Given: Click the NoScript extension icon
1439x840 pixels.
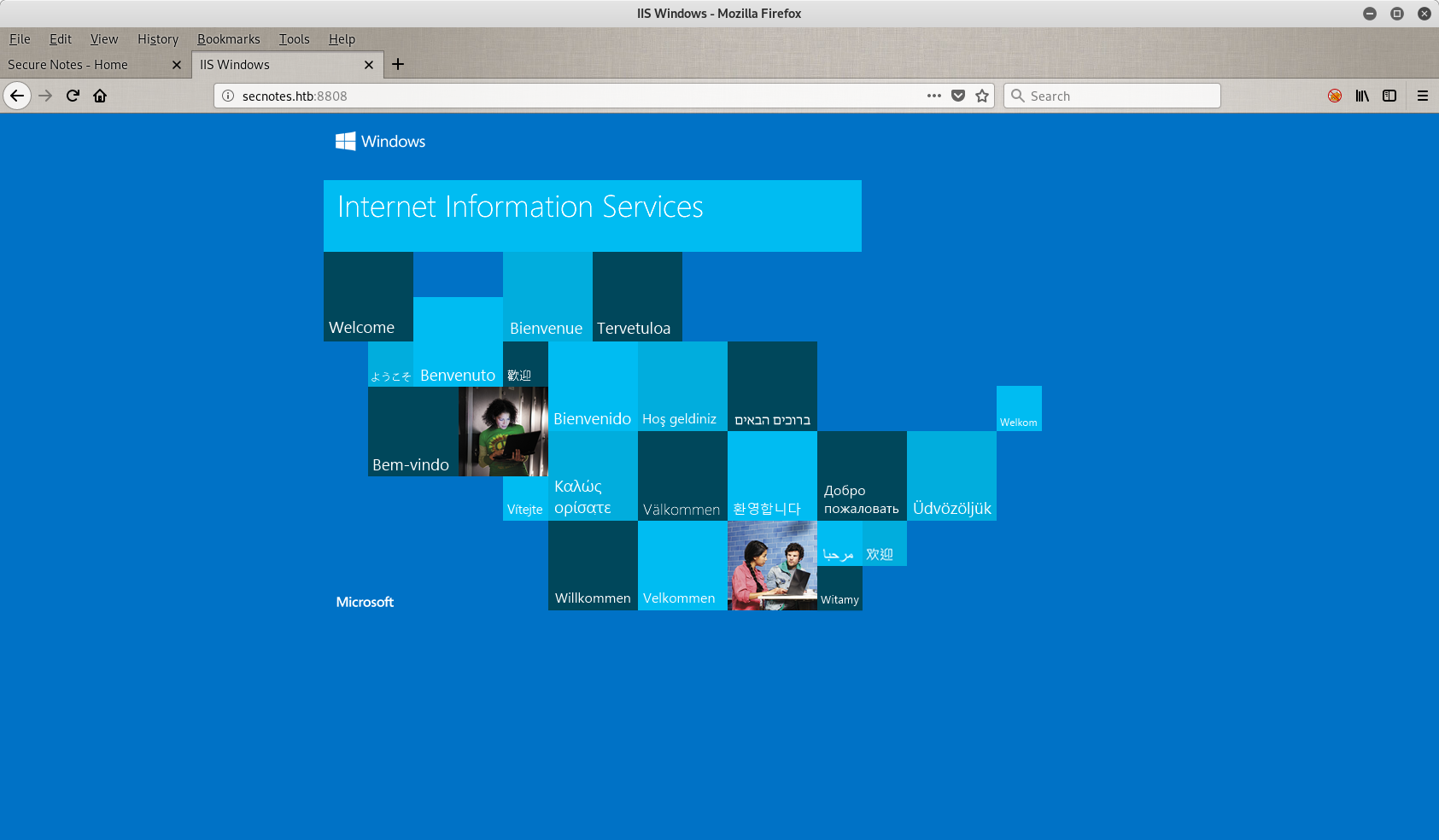Looking at the screenshot, I should (1334, 96).
